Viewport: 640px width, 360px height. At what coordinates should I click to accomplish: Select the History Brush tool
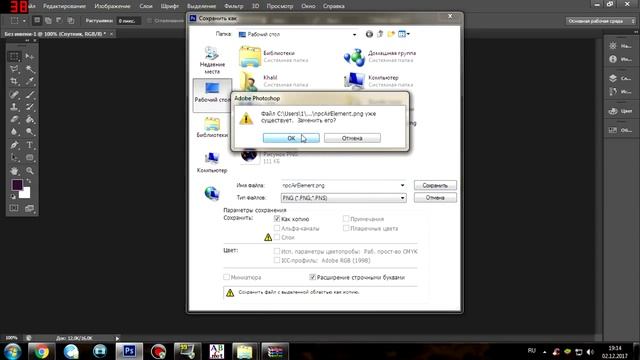point(30,107)
